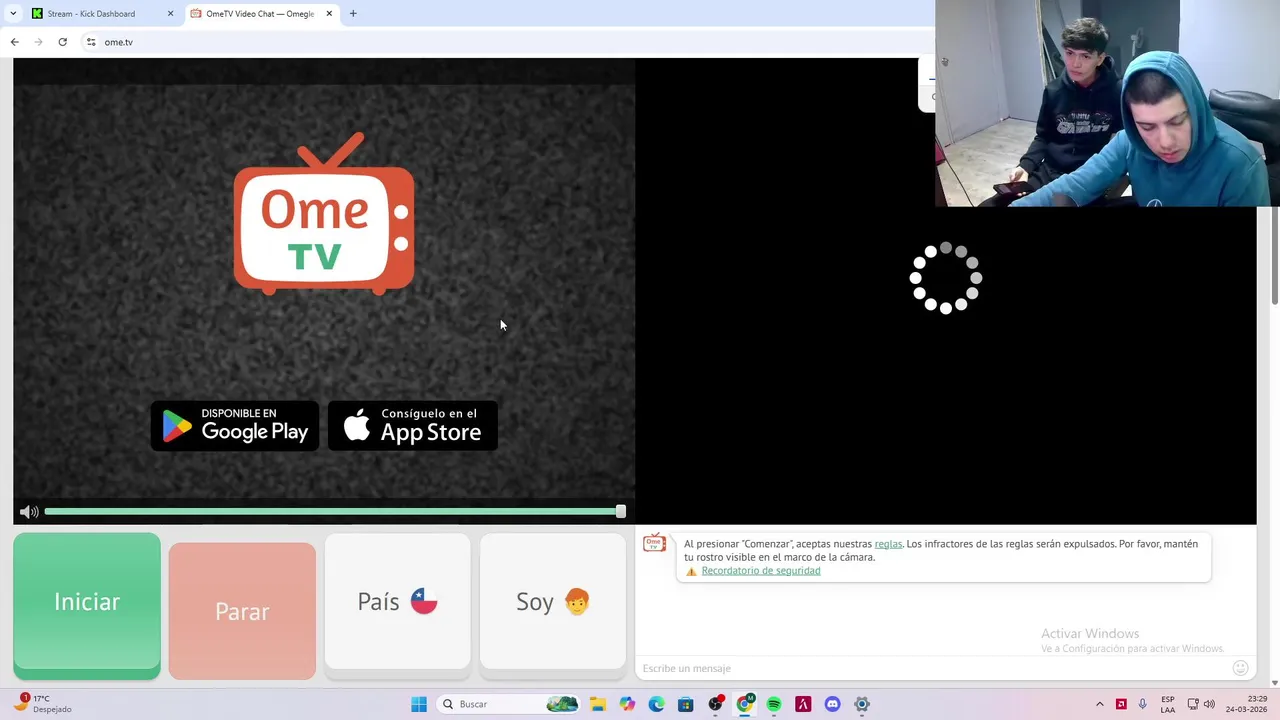Open Spotify from the taskbar
The width and height of the screenshot is (1280, 720).
(x=774, y=704)
